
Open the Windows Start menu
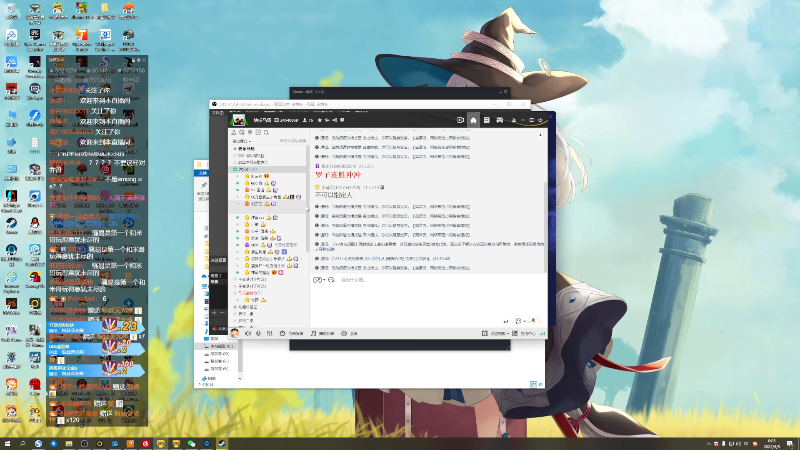pyautogui.click(x=7, y=444)
